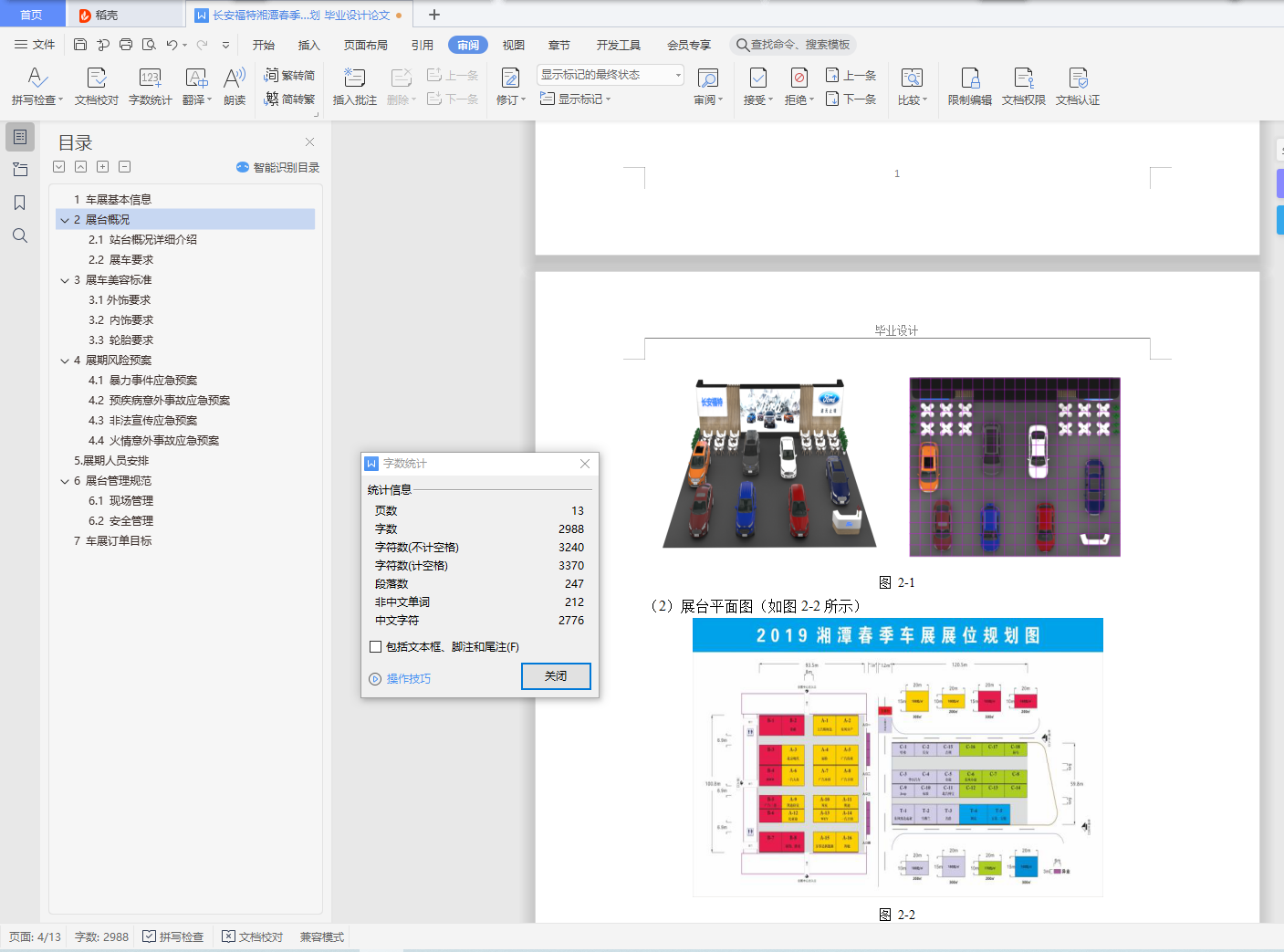Open the 字数统计 word count ribbon tool

[151, 87]
